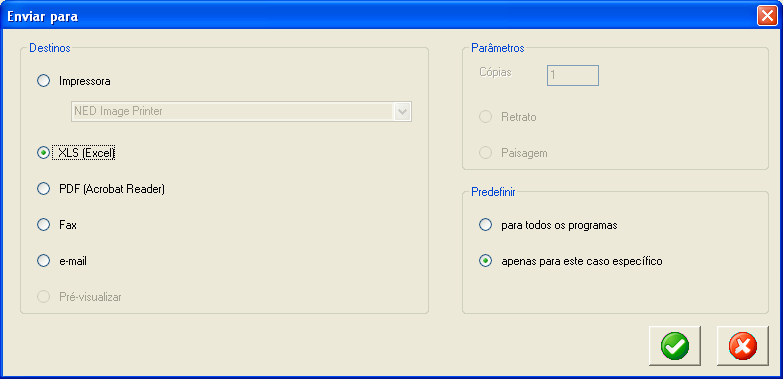The height and width of the screenshot is (379, 783).
Task: Open the NED Image Printer dropdown list
Action: click(241, 111)
